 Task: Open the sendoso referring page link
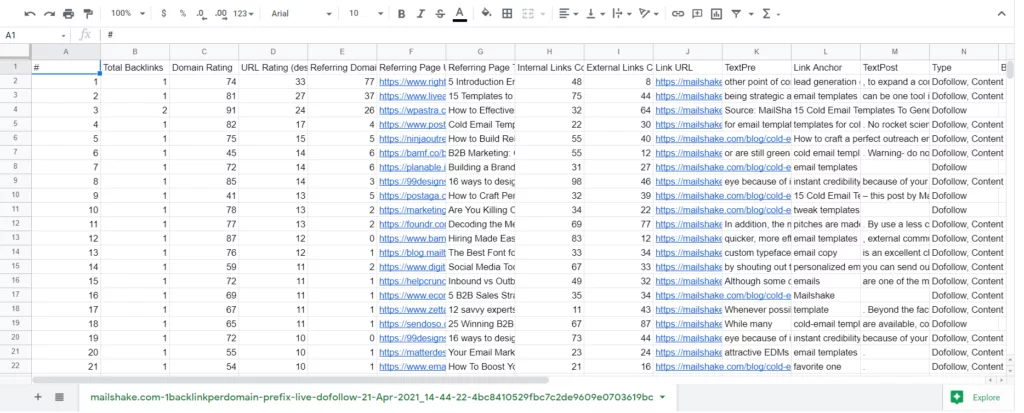coord(412,324)
